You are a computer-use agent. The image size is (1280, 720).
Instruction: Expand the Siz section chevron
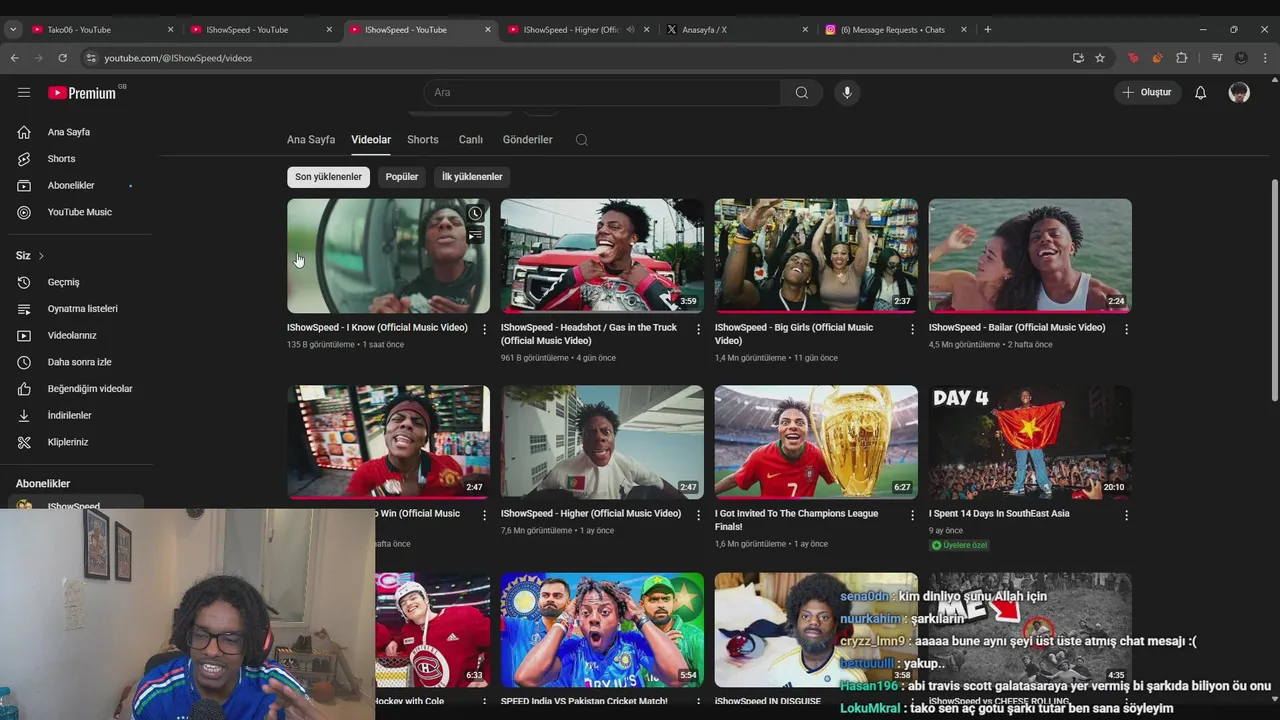coord(41,256)
